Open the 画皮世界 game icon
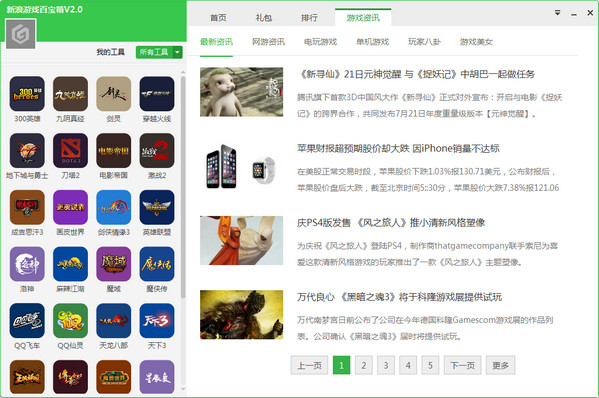 click(70, 207)
